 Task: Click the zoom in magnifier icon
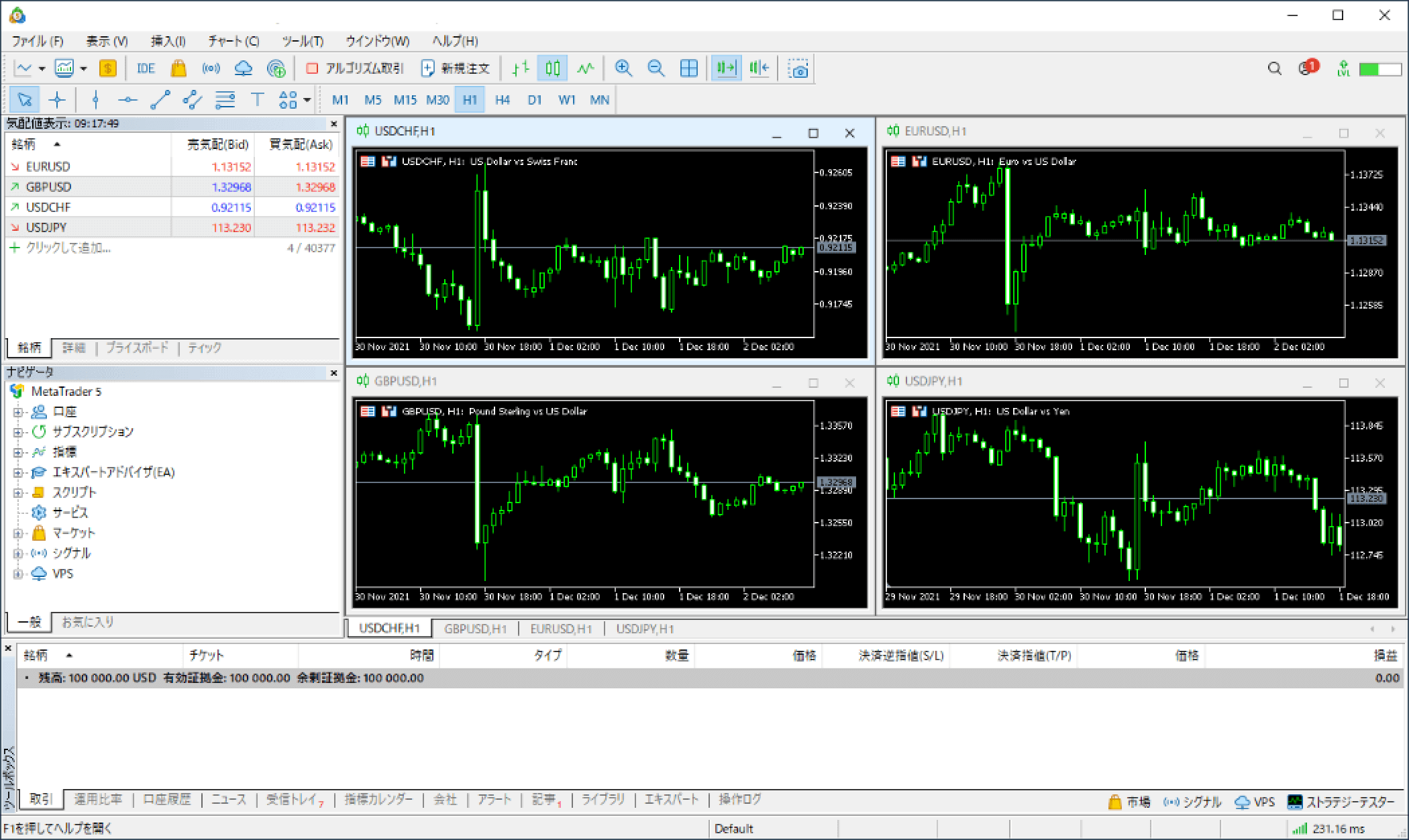pos(623,68)
